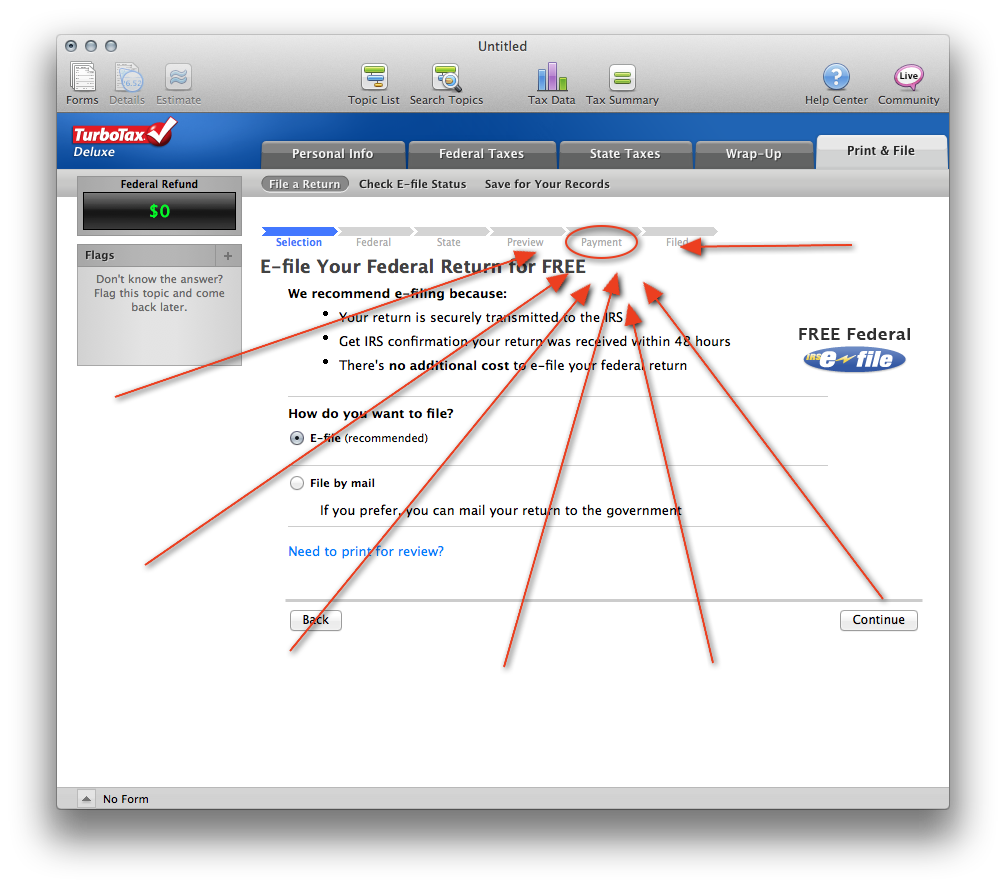The image size is (1006, 888).
Task: Click the How do you want to file heading
Action: [x=371, y=413]
